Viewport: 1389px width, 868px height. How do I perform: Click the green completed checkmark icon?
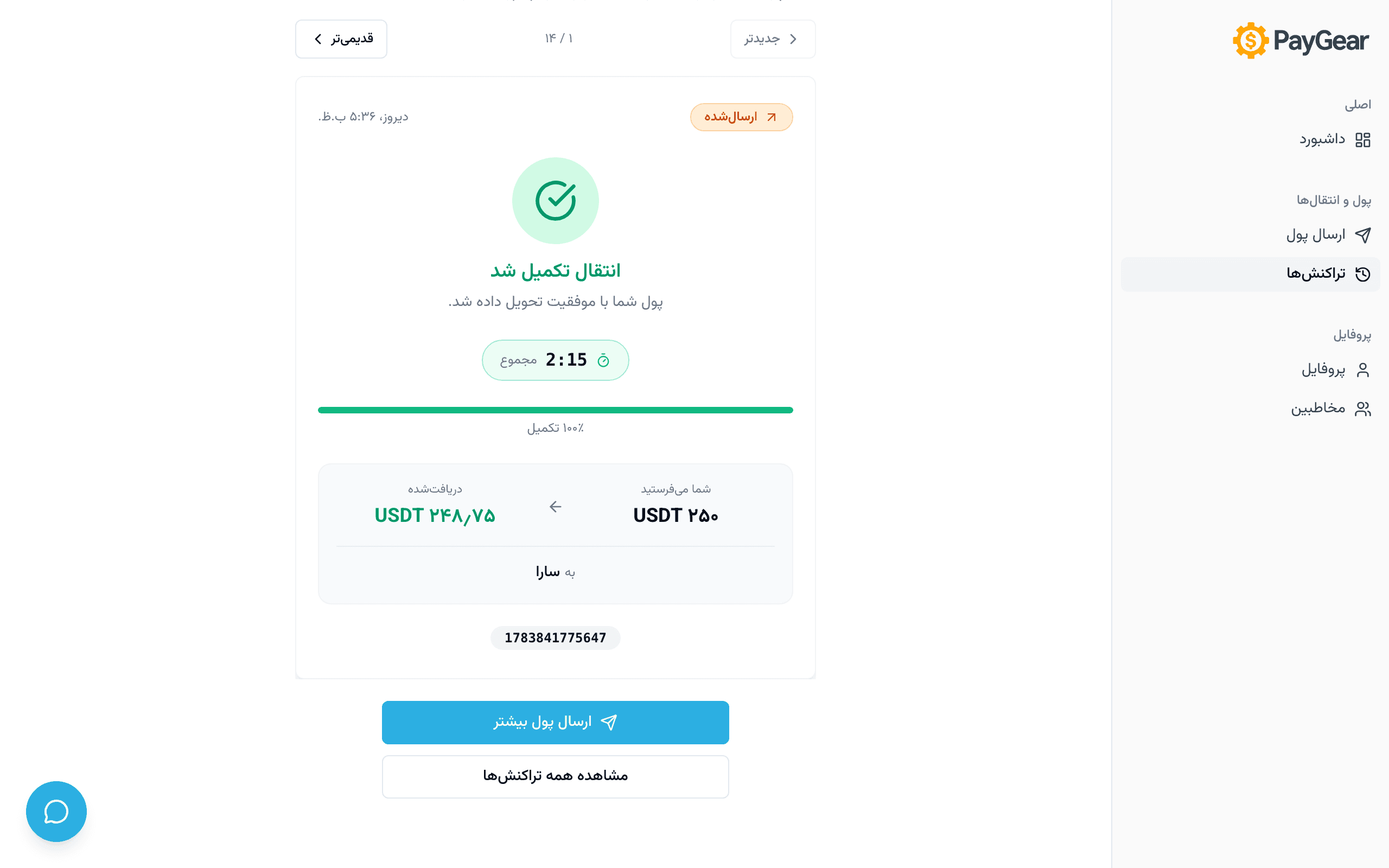pos(555,200)
